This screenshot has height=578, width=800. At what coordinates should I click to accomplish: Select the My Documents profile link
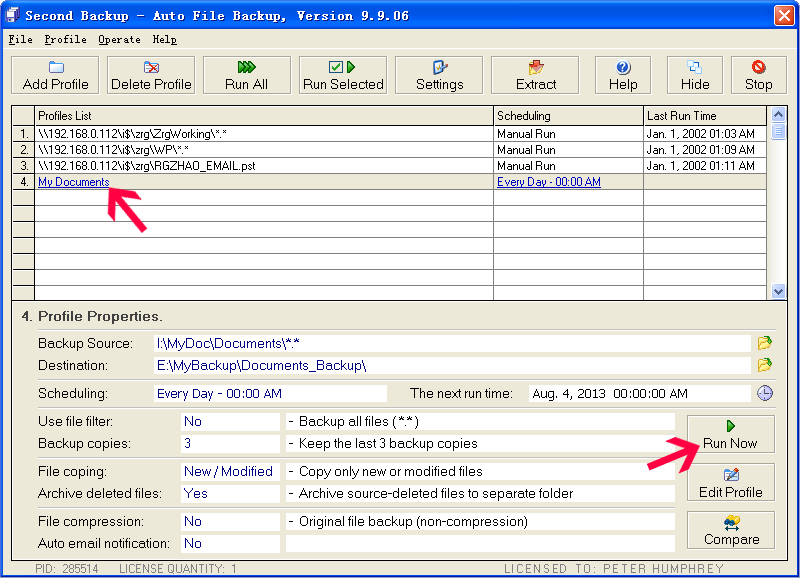click(x=73, y=182)
